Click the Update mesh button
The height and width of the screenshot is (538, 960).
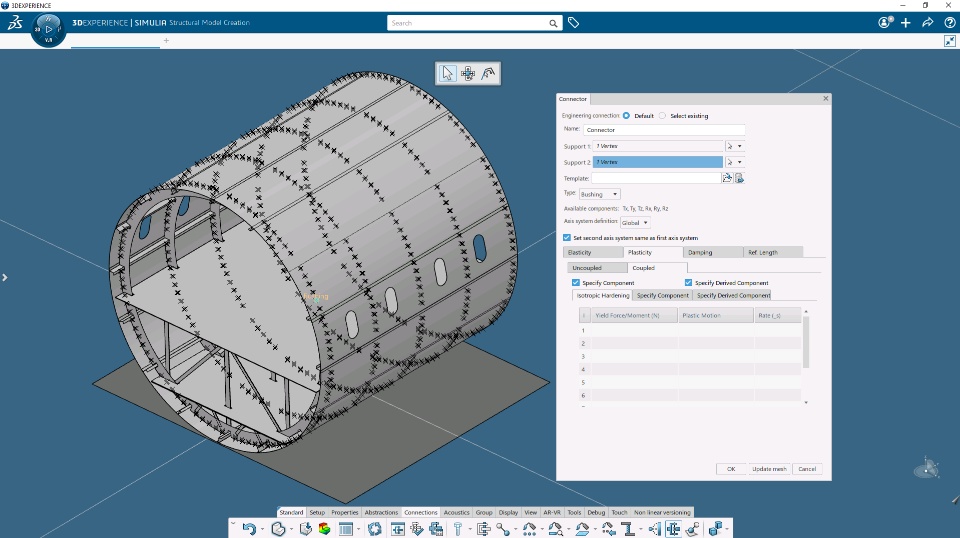(x=769, y=469)
